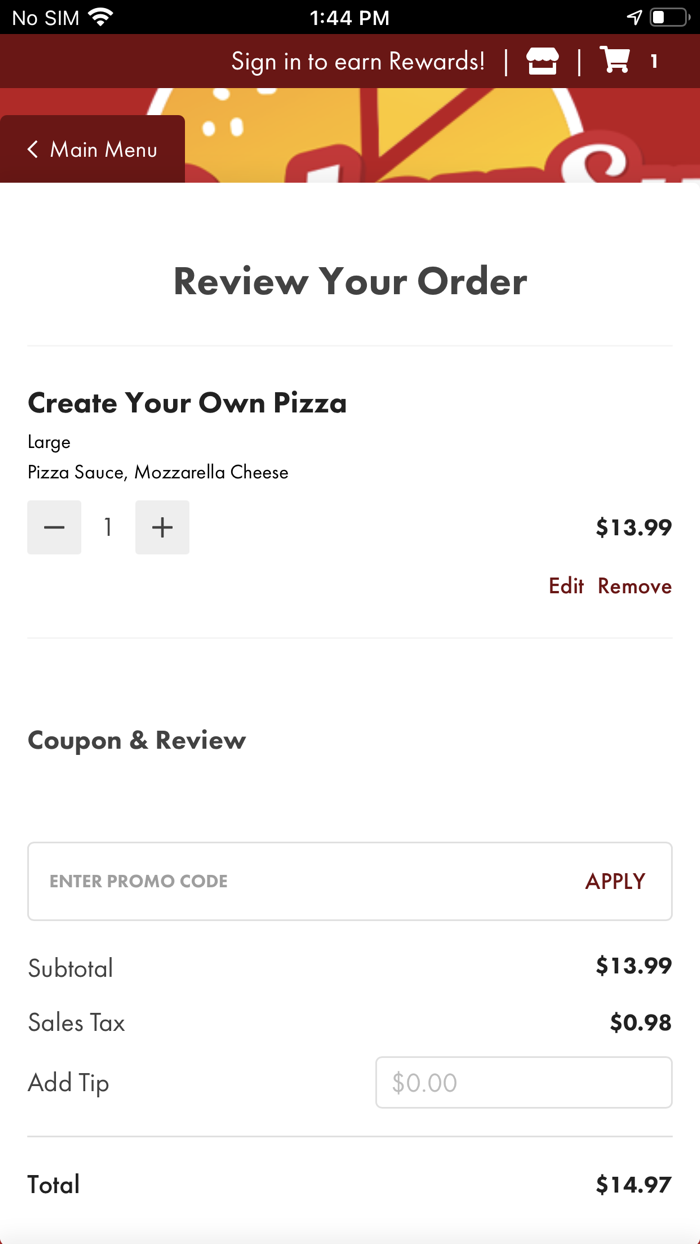
Task: Tap the battery icon in status bar
Action: (668, 17)
